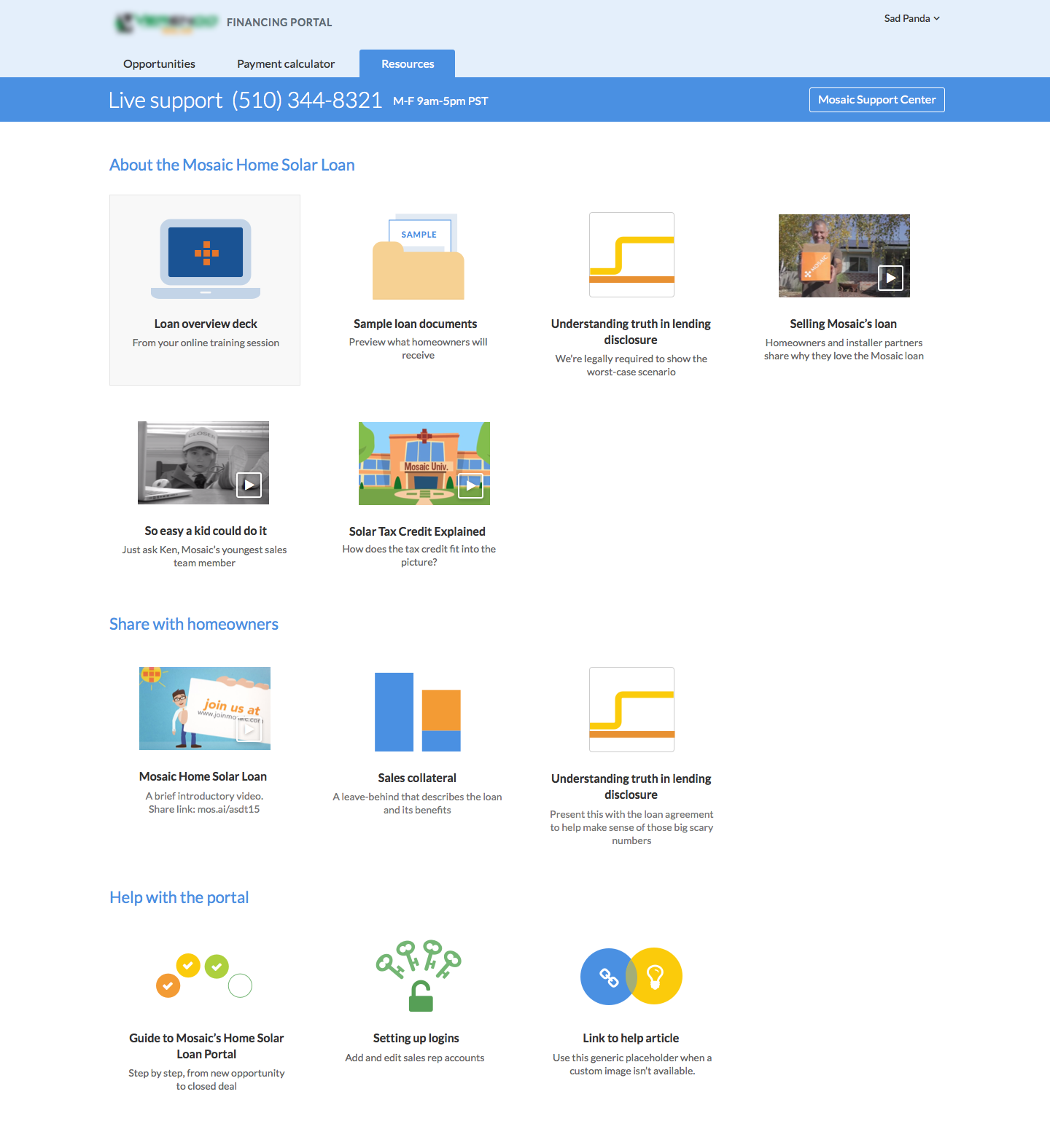This screenshot has width=1050, height=1148.
Task: Click the truth in lending chart icon under About
Action: click(x=631, y=254)
